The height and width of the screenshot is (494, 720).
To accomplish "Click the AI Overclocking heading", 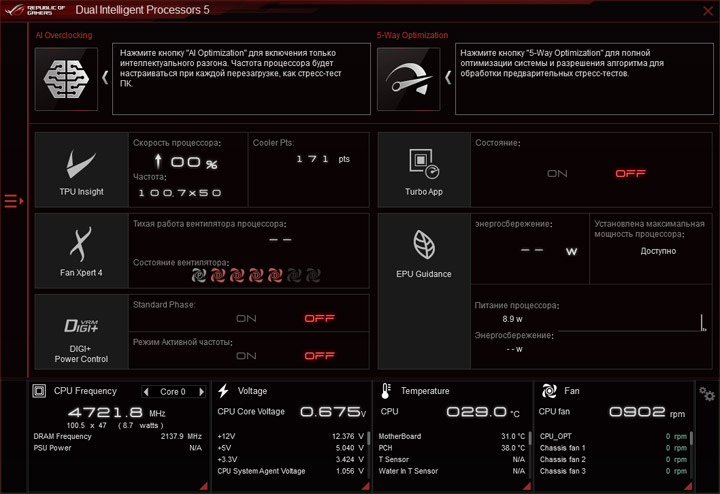I will (64, 35).
